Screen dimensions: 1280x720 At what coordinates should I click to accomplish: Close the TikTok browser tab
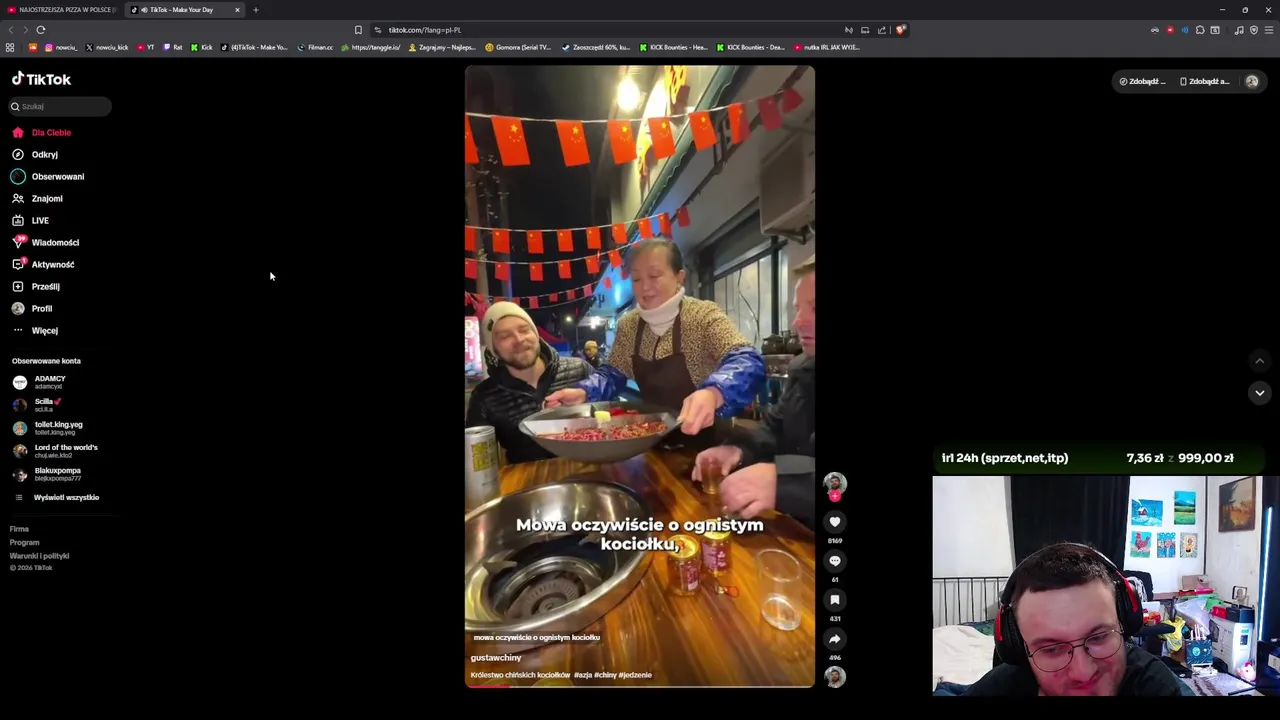[238, 10]
